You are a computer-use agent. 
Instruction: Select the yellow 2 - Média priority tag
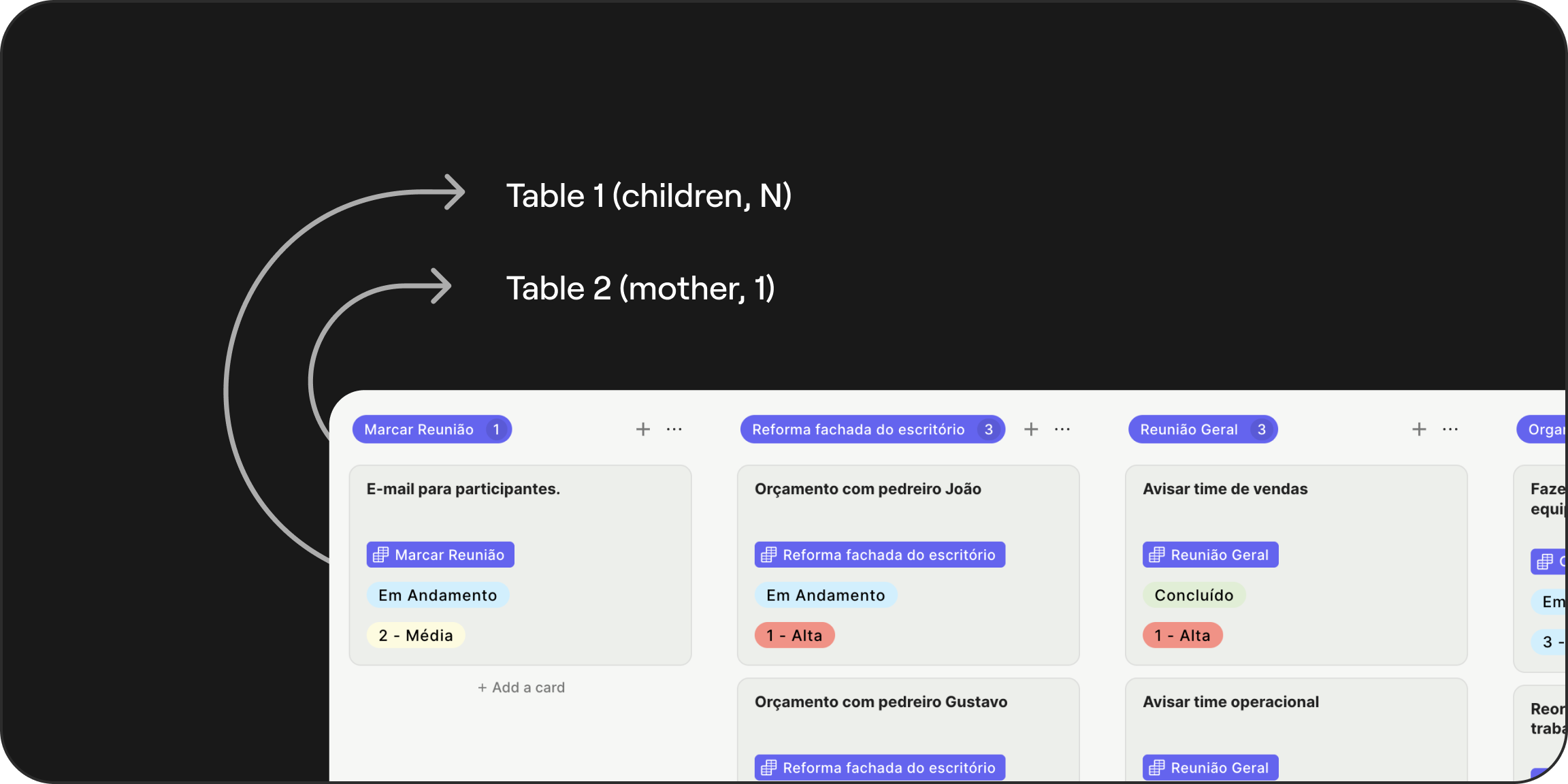416,635
